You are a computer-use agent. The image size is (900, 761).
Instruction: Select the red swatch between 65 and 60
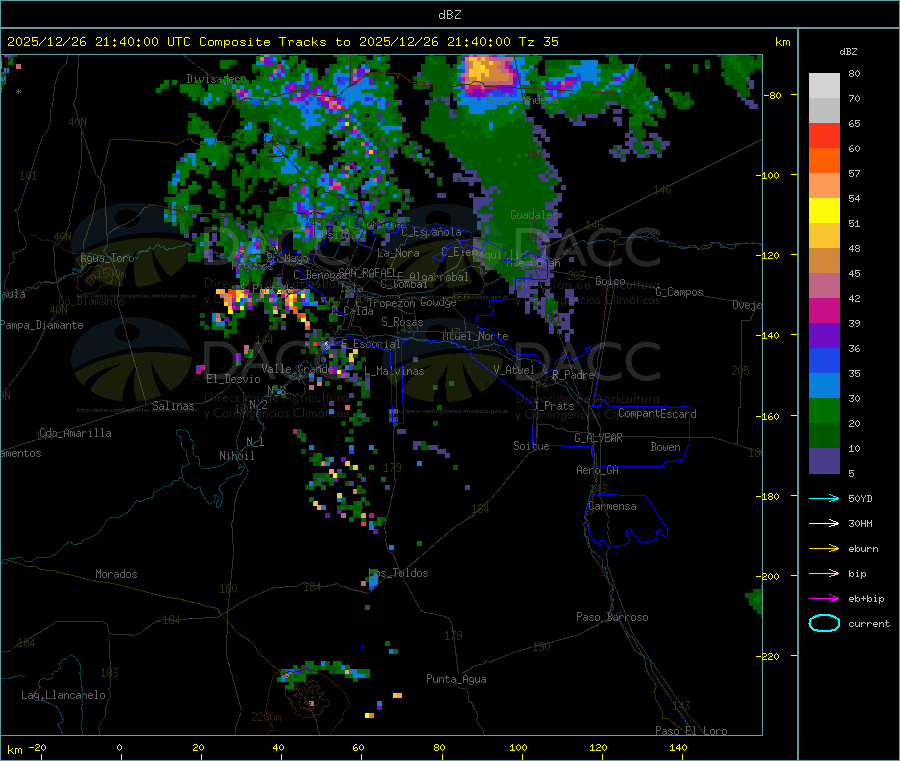(x=824, y=136)
